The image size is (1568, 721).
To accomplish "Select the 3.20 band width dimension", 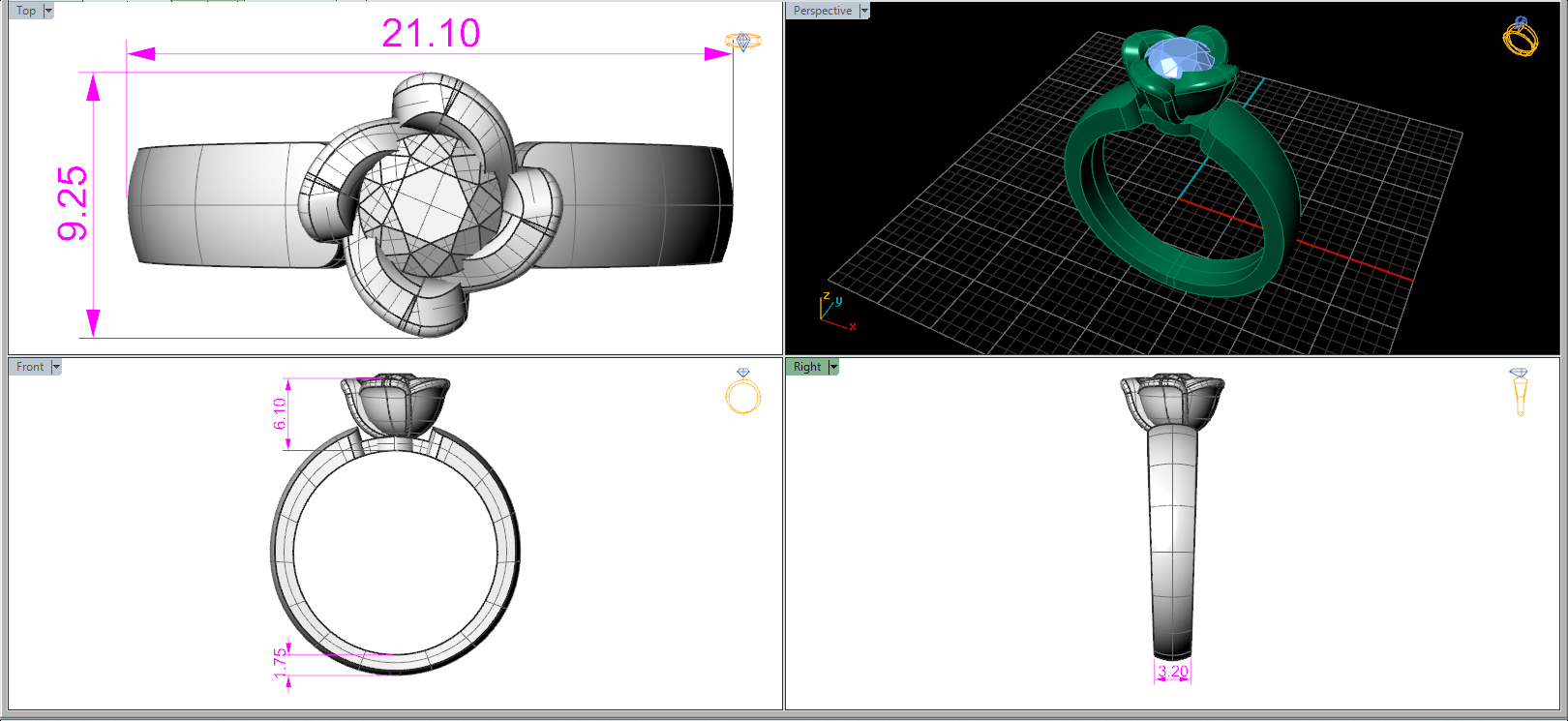I will [x=1173, y=672].
